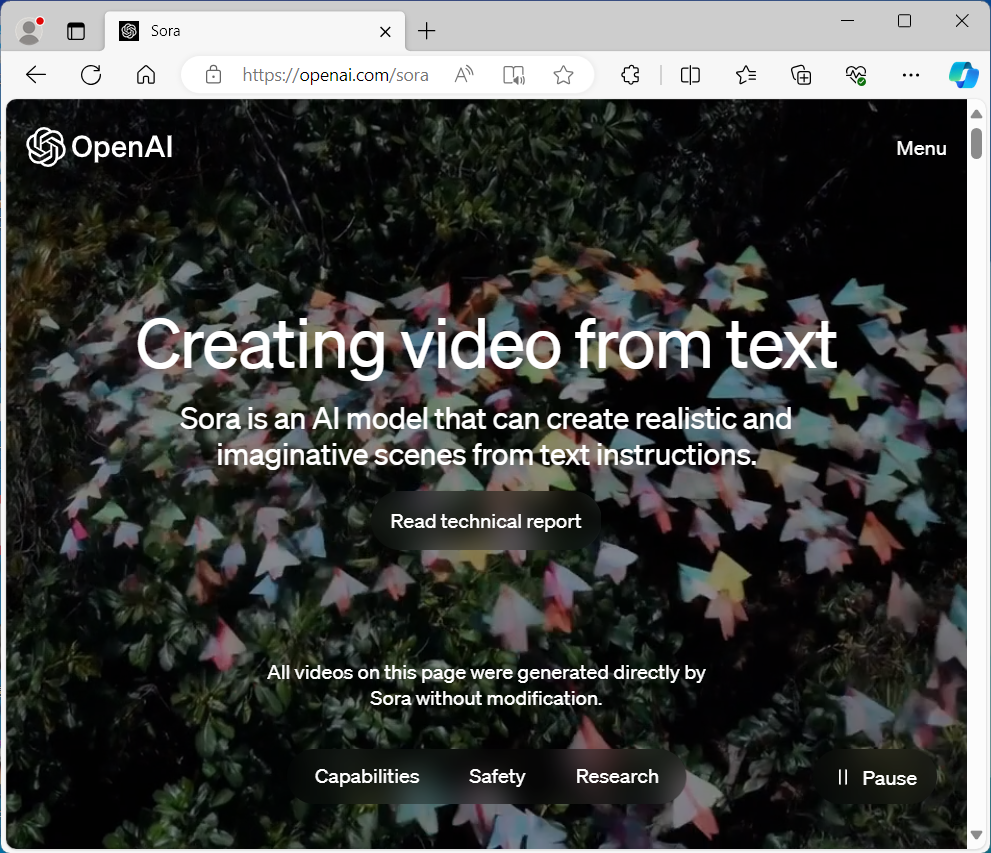Jump to Research section
The width and height of the screenshot is (991, 853).
[617, 777]
